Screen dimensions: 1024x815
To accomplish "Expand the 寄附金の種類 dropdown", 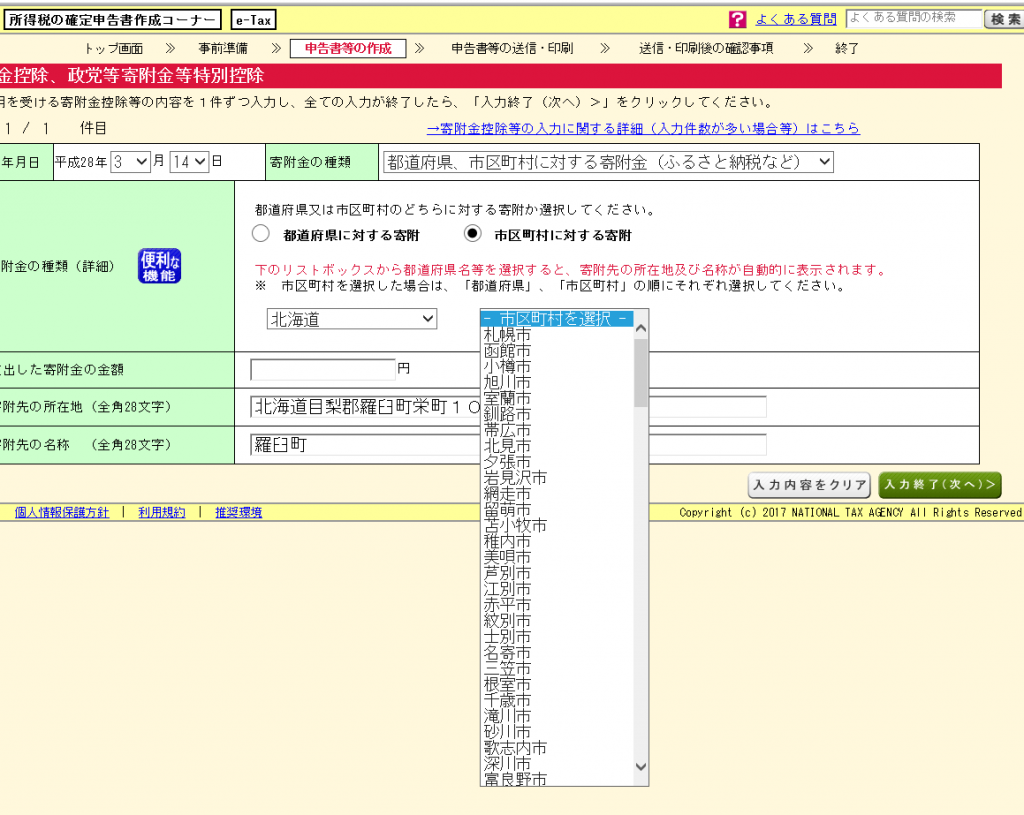I will pyautogui.click(x=608, y=162).
